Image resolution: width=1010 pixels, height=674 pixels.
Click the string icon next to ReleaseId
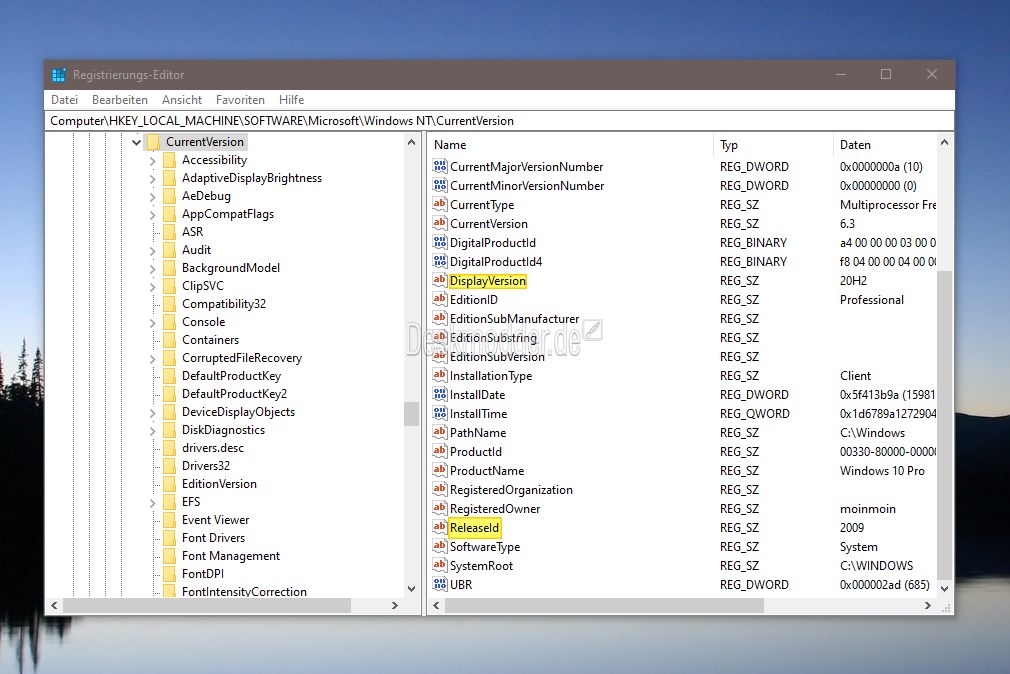(440, 527)
